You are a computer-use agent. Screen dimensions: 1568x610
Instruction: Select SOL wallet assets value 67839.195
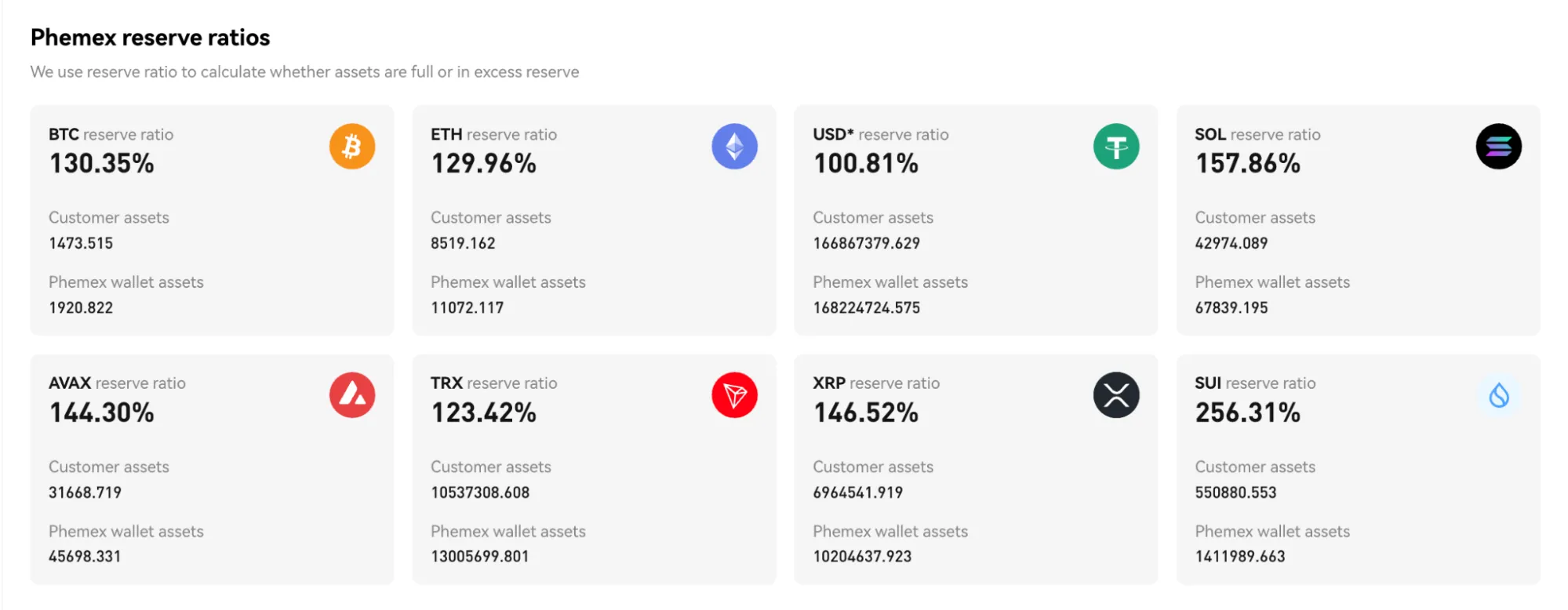pyautogui.click(x=1231, y=307)
